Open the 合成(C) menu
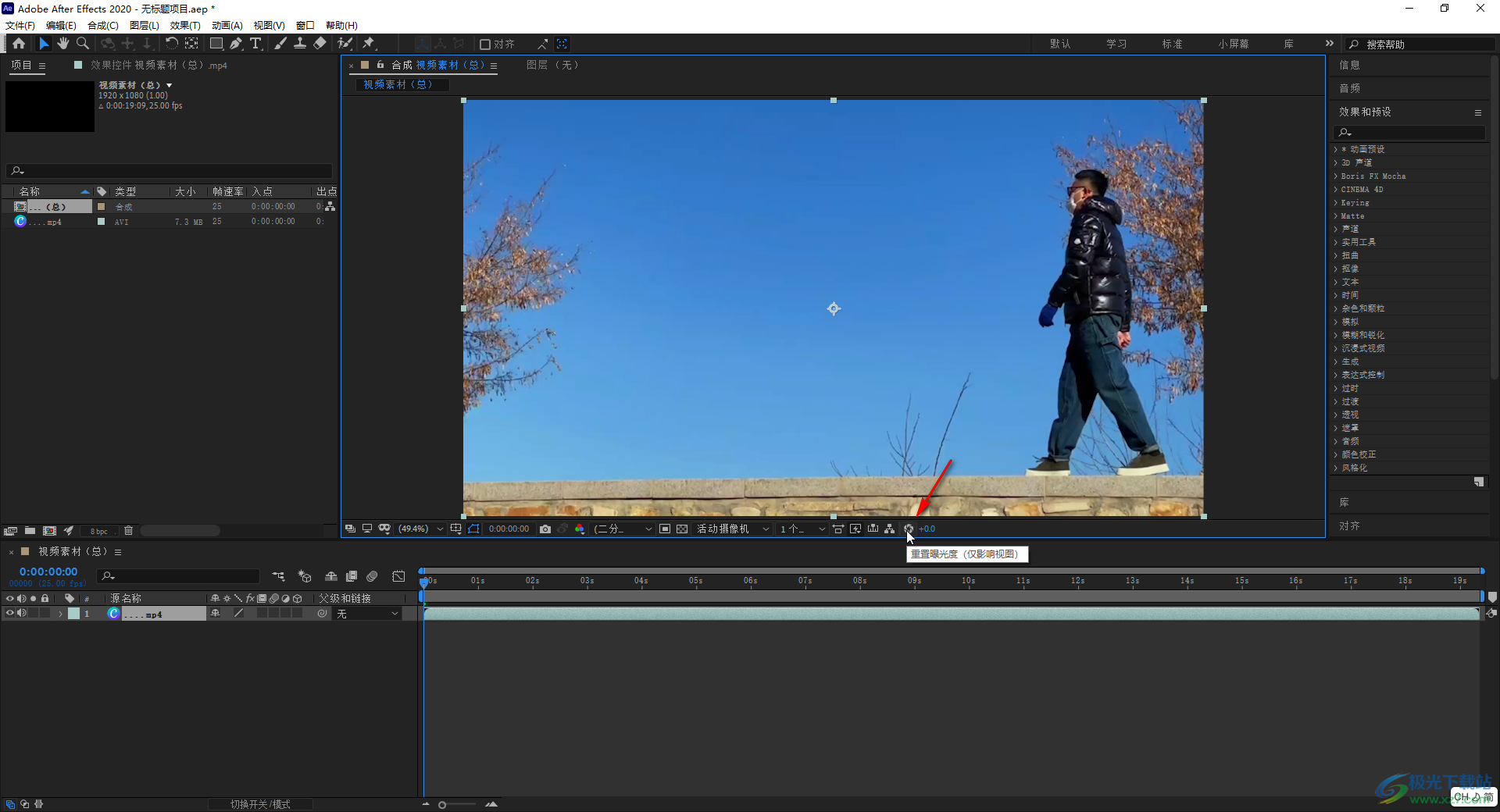Viewport: 1500px width, 812px height. point(102,26)
